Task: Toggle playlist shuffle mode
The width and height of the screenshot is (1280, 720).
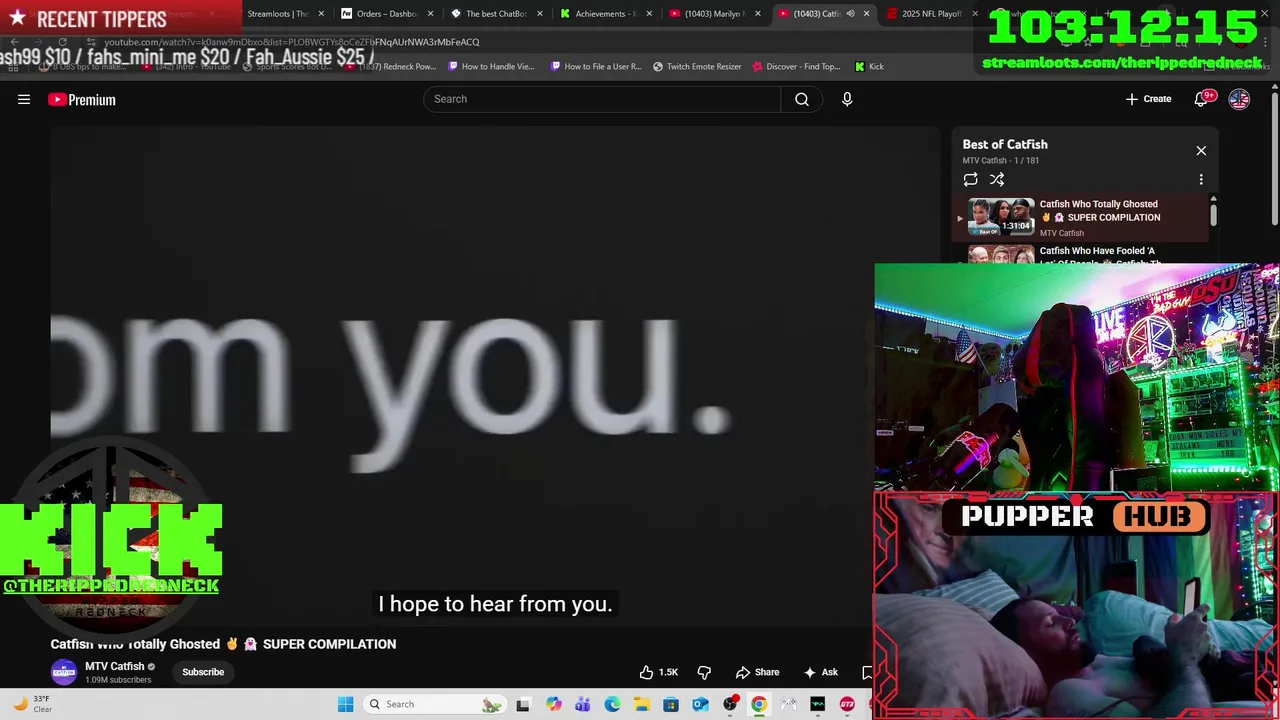Action: [997, 180]
